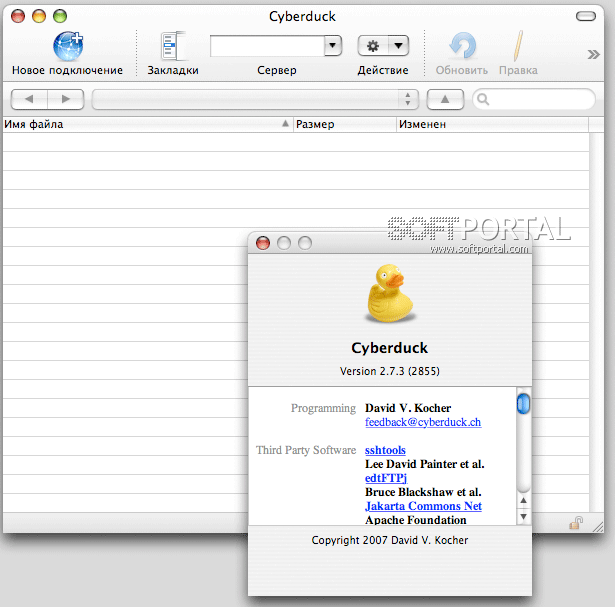This screenshot has height=607, width=615.
Task: Click the credits scroll up arrow
Action: [523, 500]
